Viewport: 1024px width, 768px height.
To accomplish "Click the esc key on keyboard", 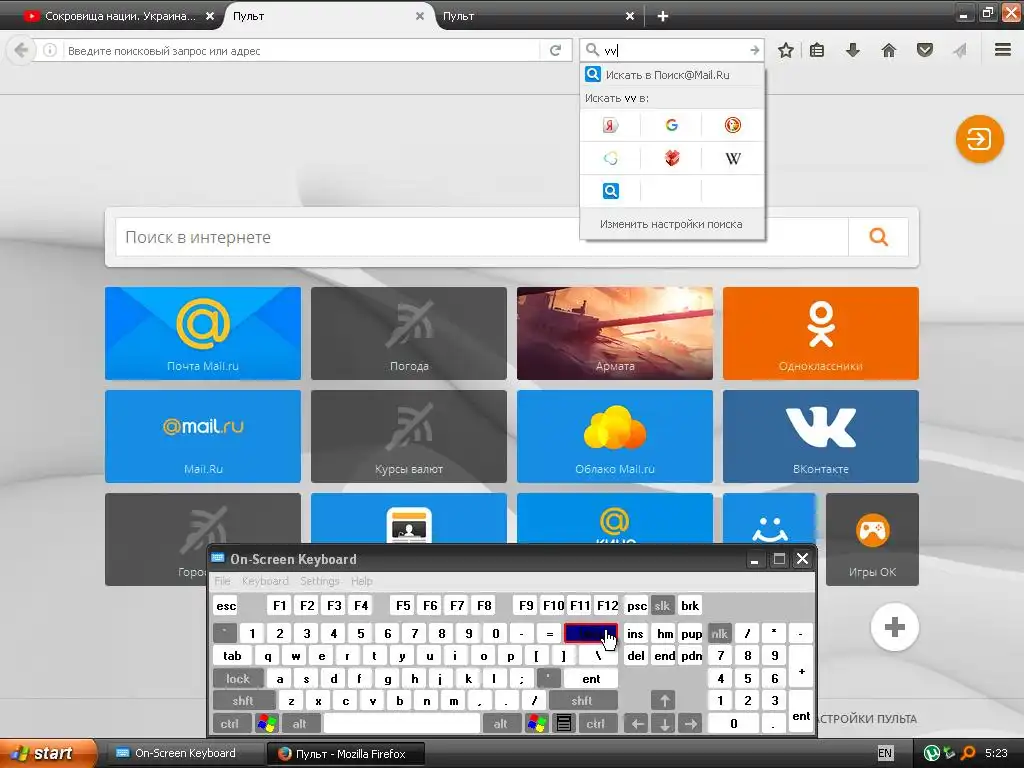I will click(226, 605).
